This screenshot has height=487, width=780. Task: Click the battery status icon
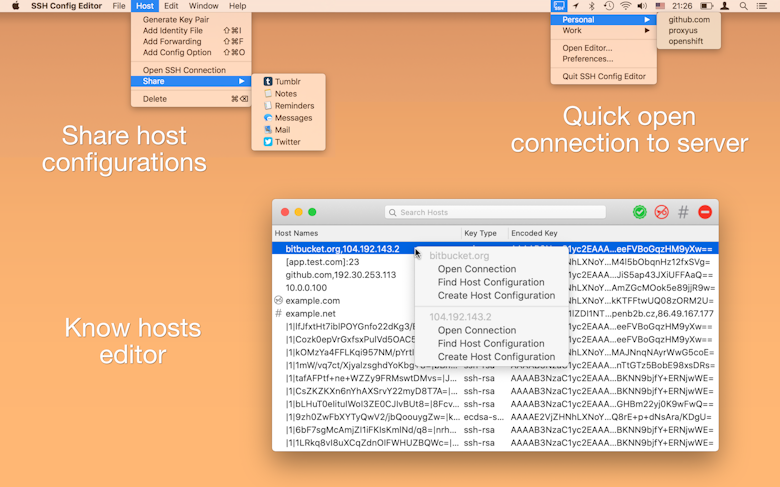(706, 6)
